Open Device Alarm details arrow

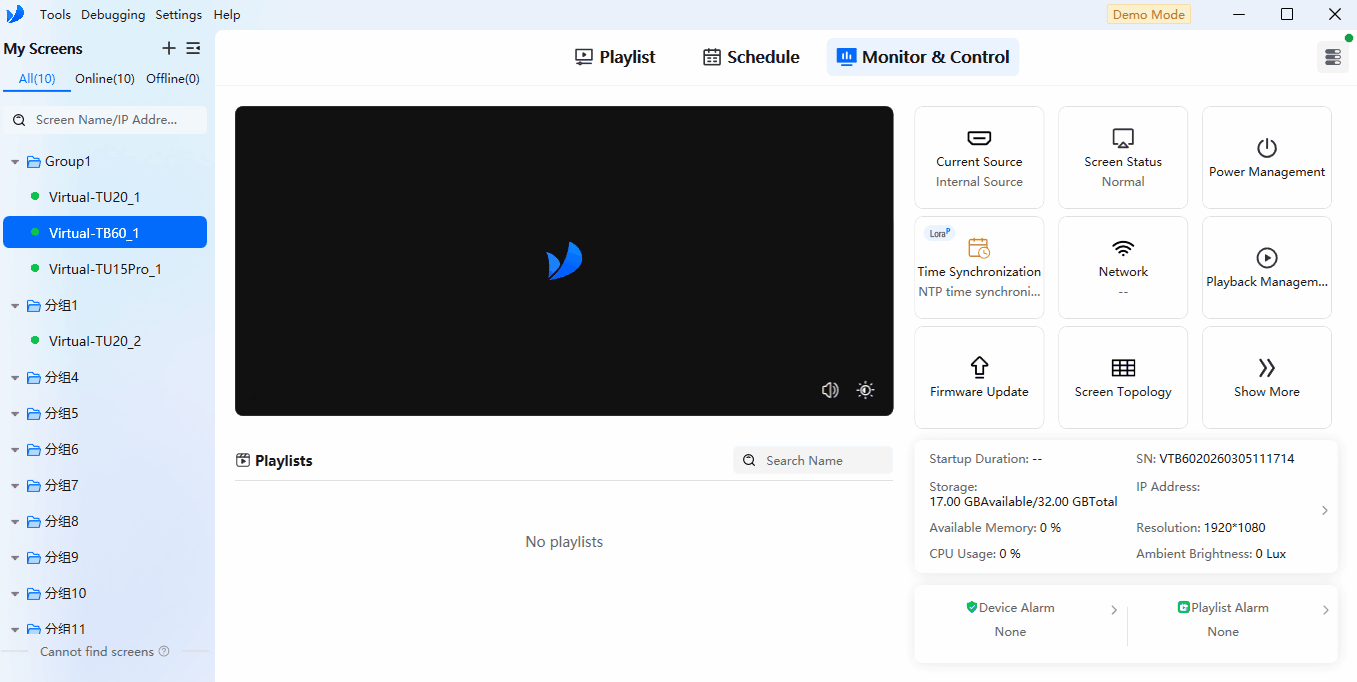click(x=1114, y=610)
